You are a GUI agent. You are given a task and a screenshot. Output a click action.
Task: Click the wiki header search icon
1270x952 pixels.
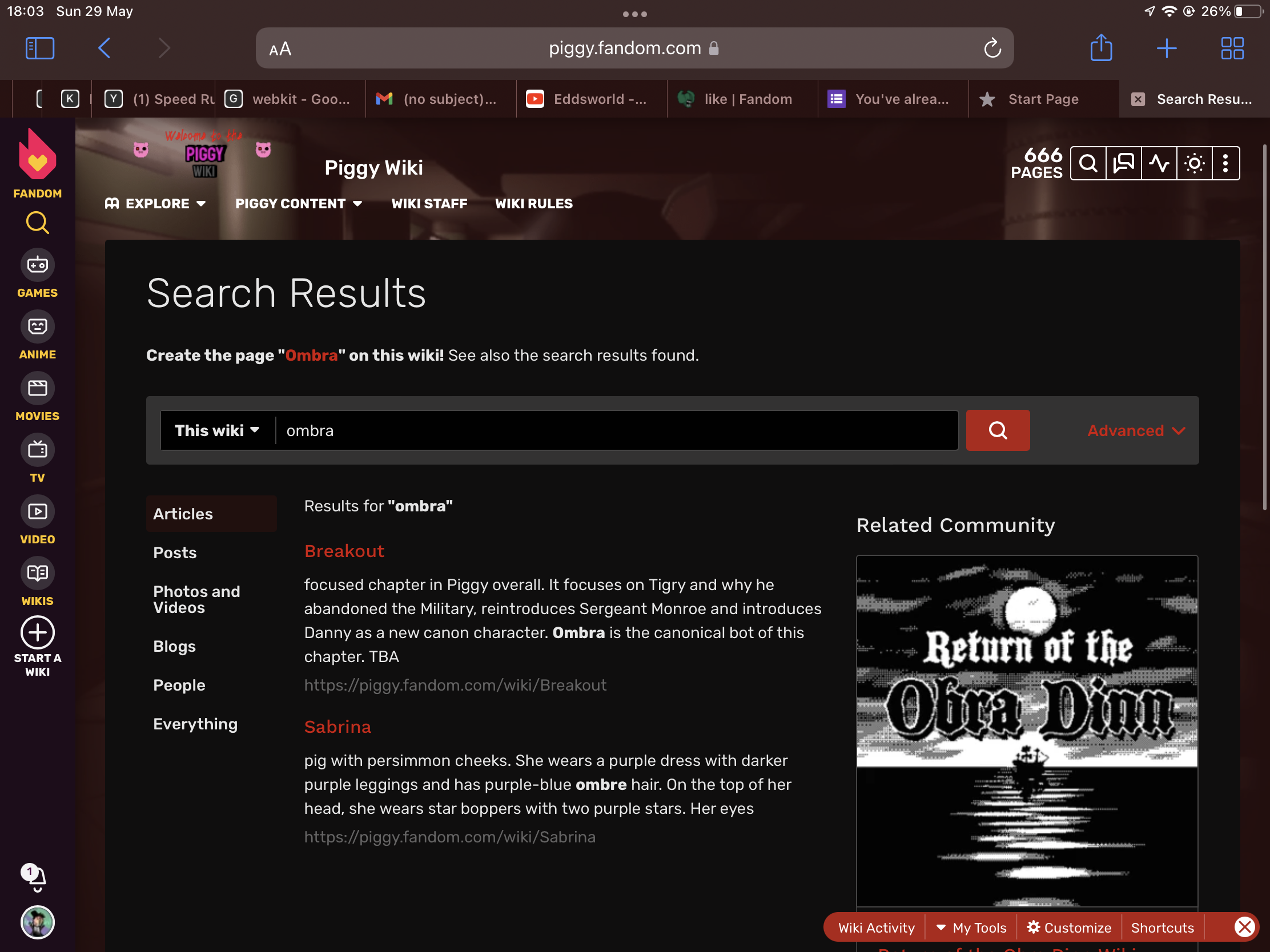tap(1088, 164)
